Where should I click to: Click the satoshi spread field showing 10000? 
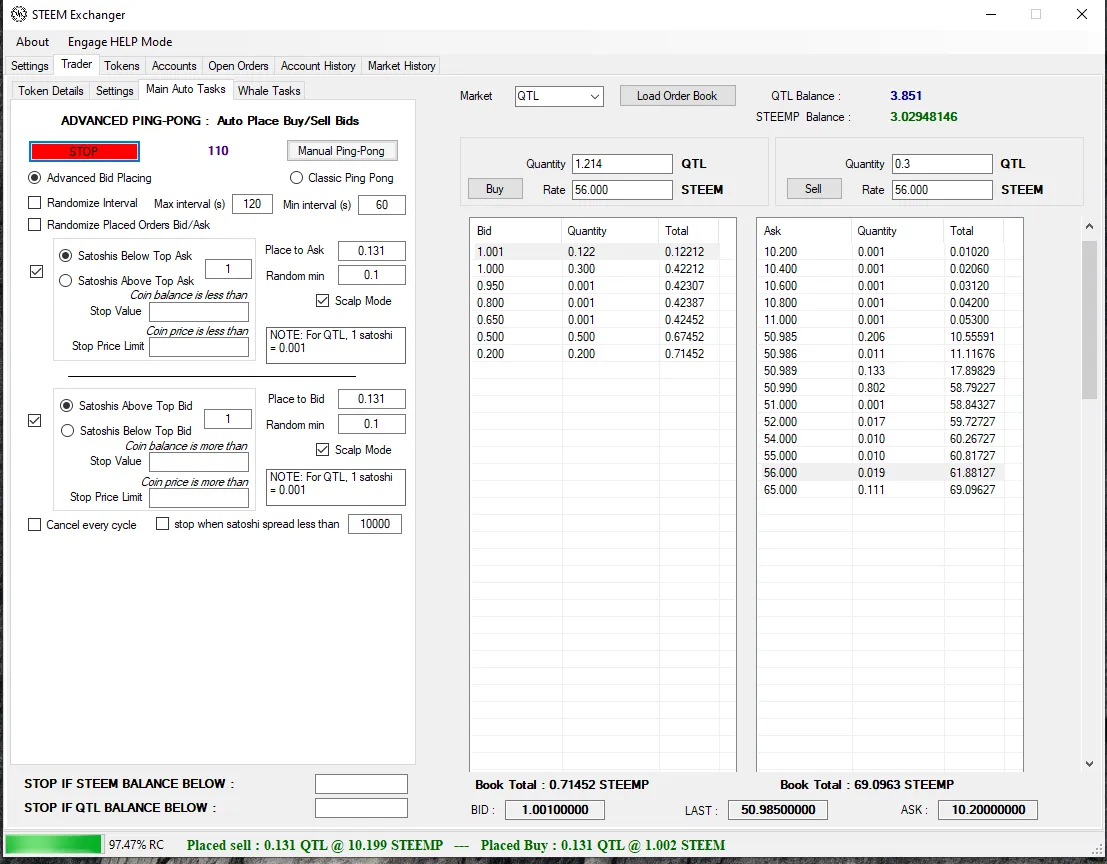click(375, 524)
